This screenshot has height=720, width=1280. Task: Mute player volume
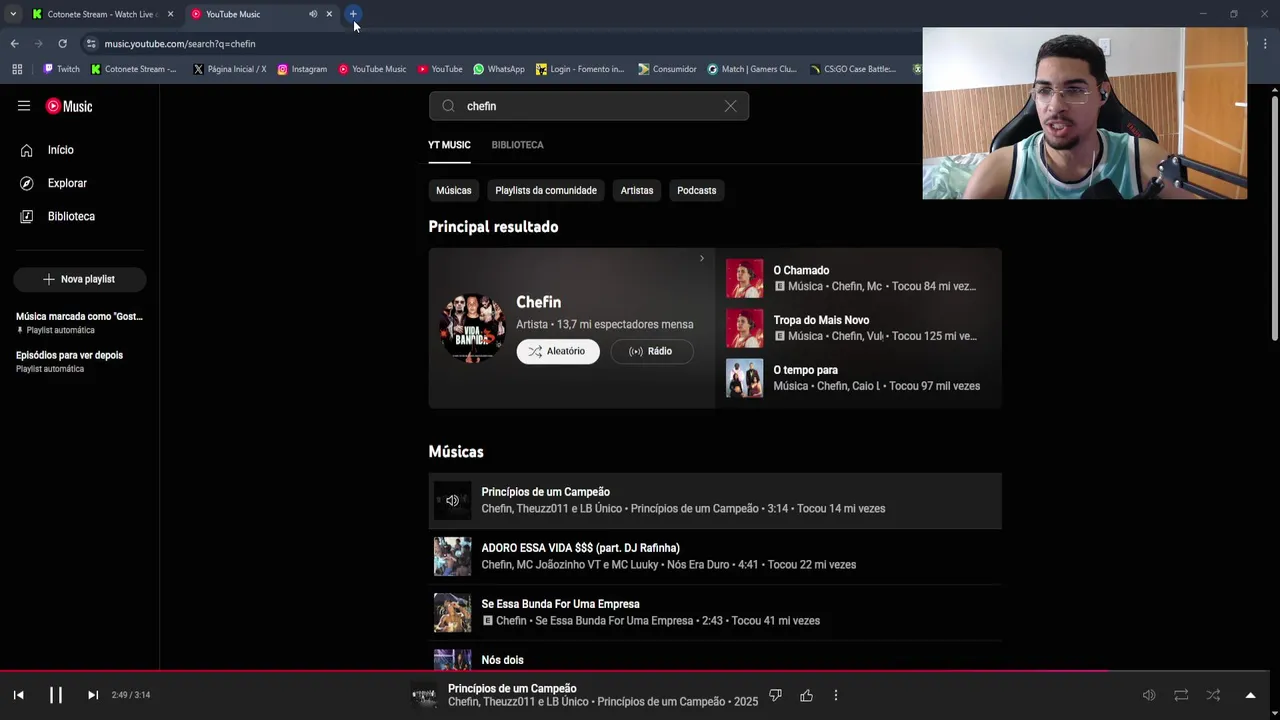1149,695
